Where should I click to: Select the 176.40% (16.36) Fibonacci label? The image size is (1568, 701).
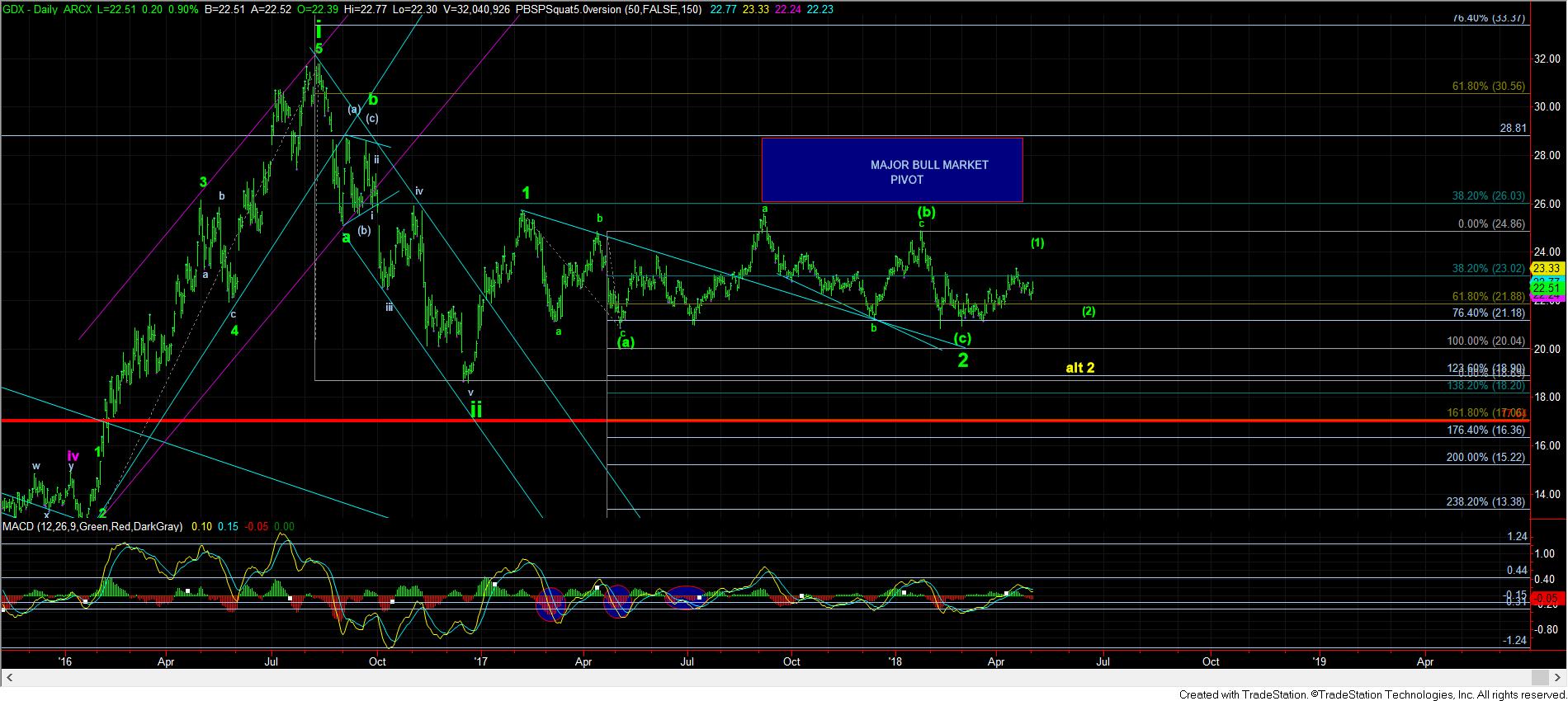pyautogui.click(x=1486, y=430)
